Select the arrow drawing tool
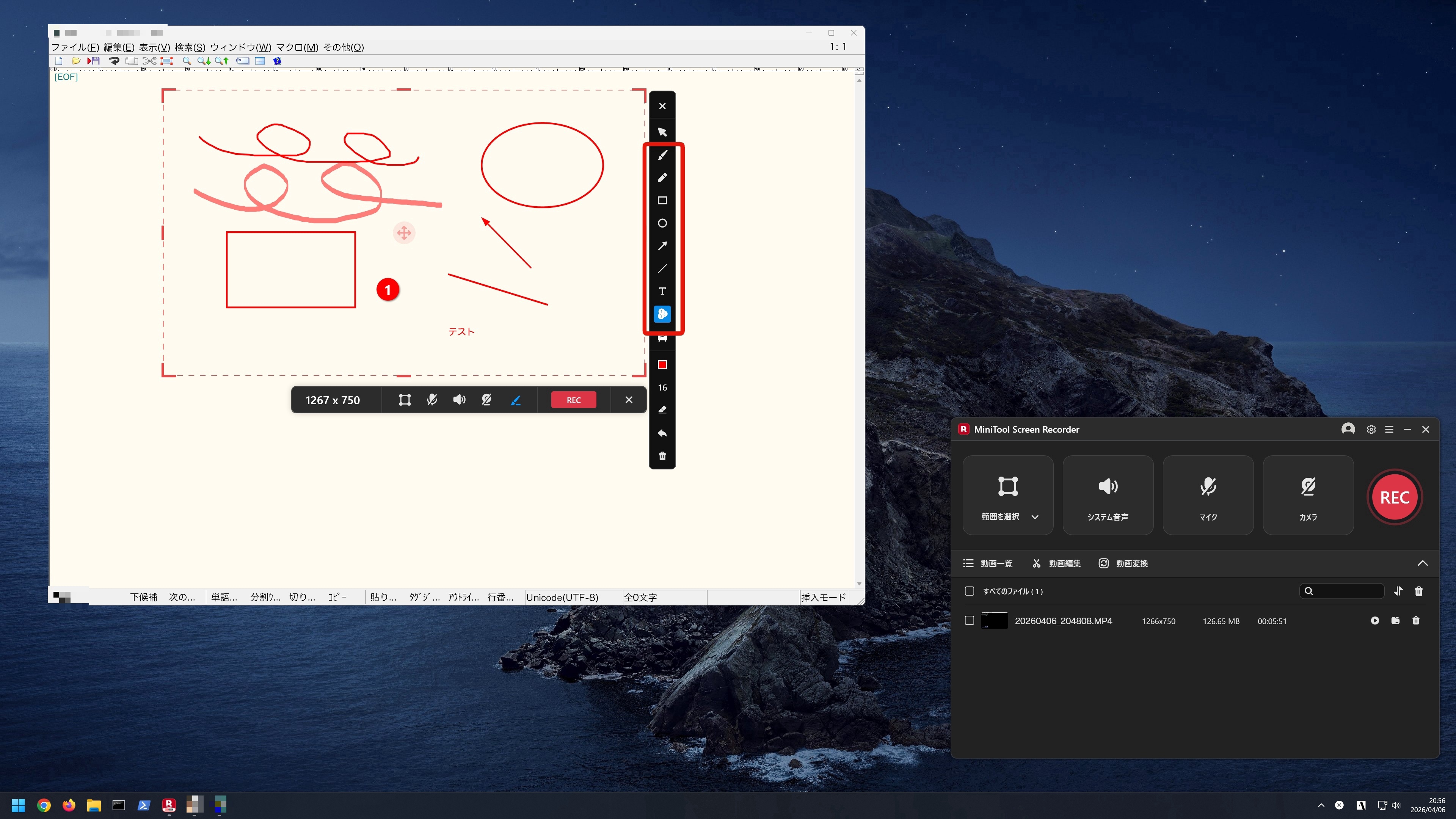The image size is (1456, 819). (x=662, y=246)
